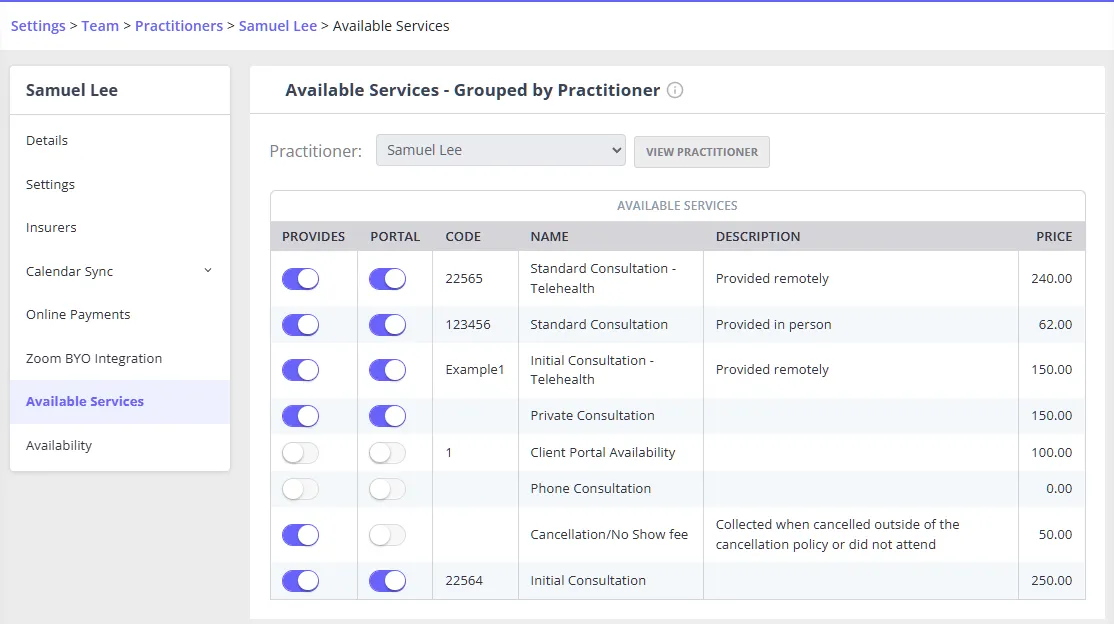Open Availability section in sidebar
This screenshot has width=1114, height=624.
click(x=59, y=446)
